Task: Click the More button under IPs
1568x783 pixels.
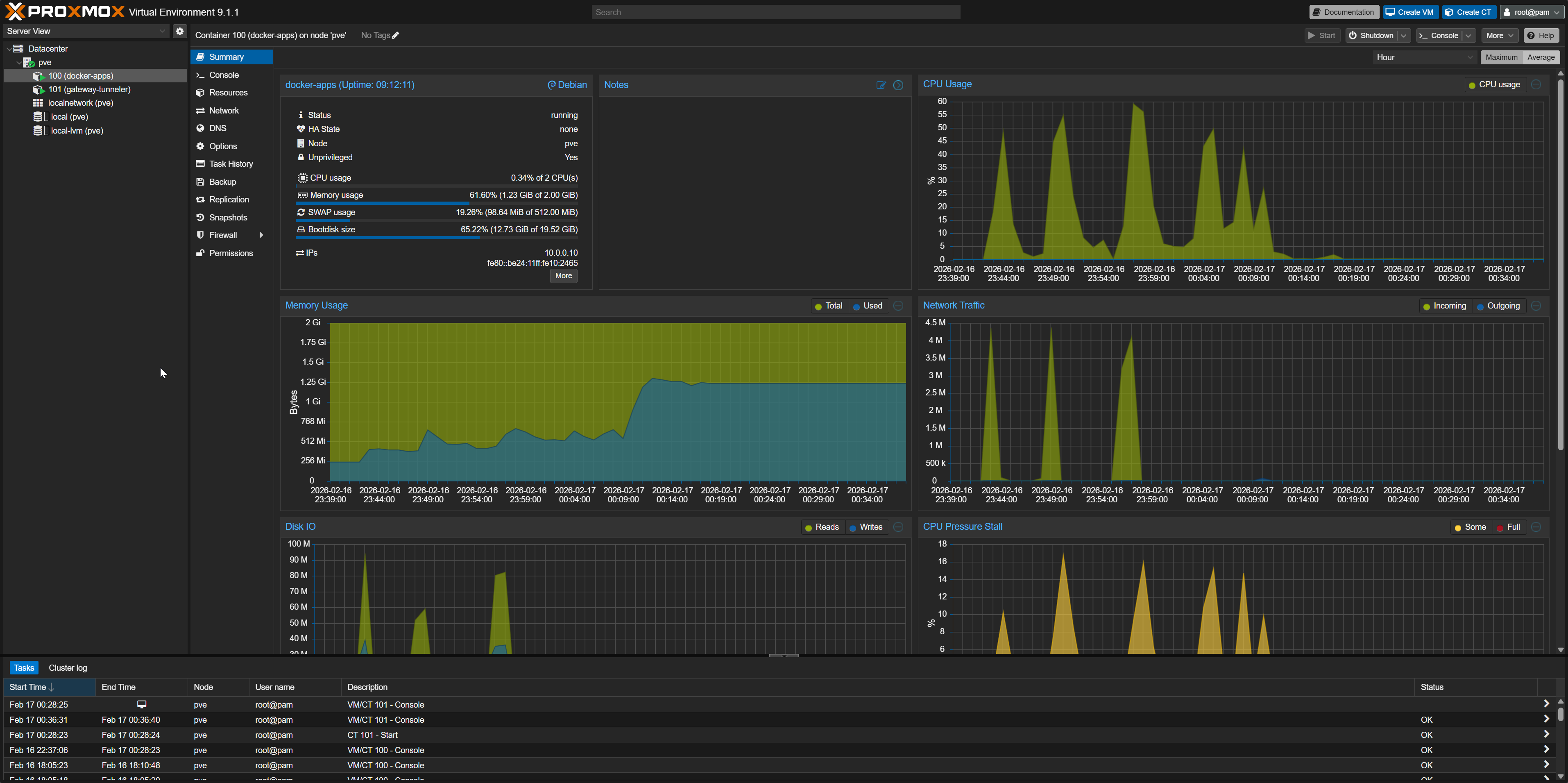Action: tap(563, 276)
